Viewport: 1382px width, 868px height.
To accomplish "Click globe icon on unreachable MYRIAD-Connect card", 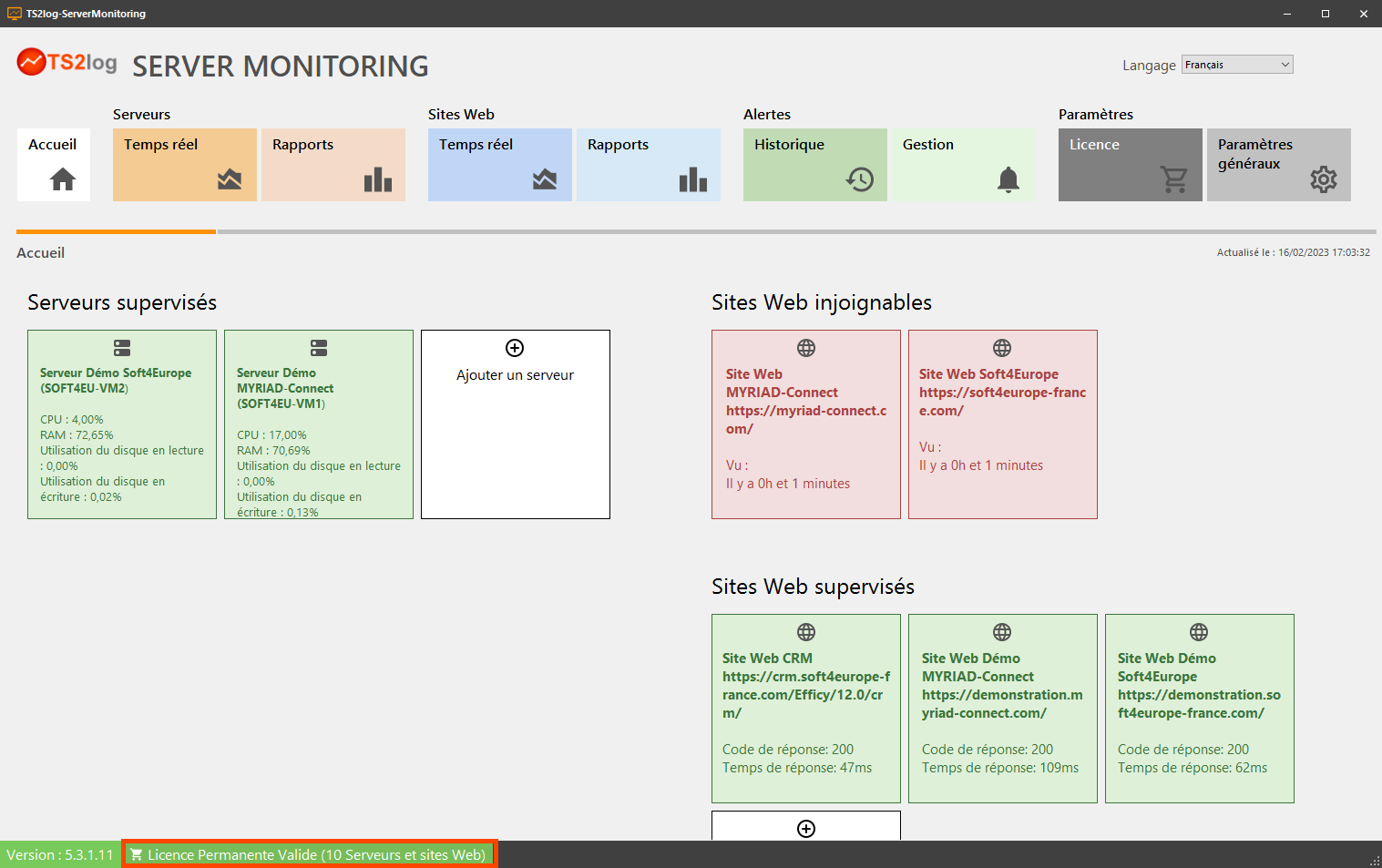I will (x=806, y=348).
